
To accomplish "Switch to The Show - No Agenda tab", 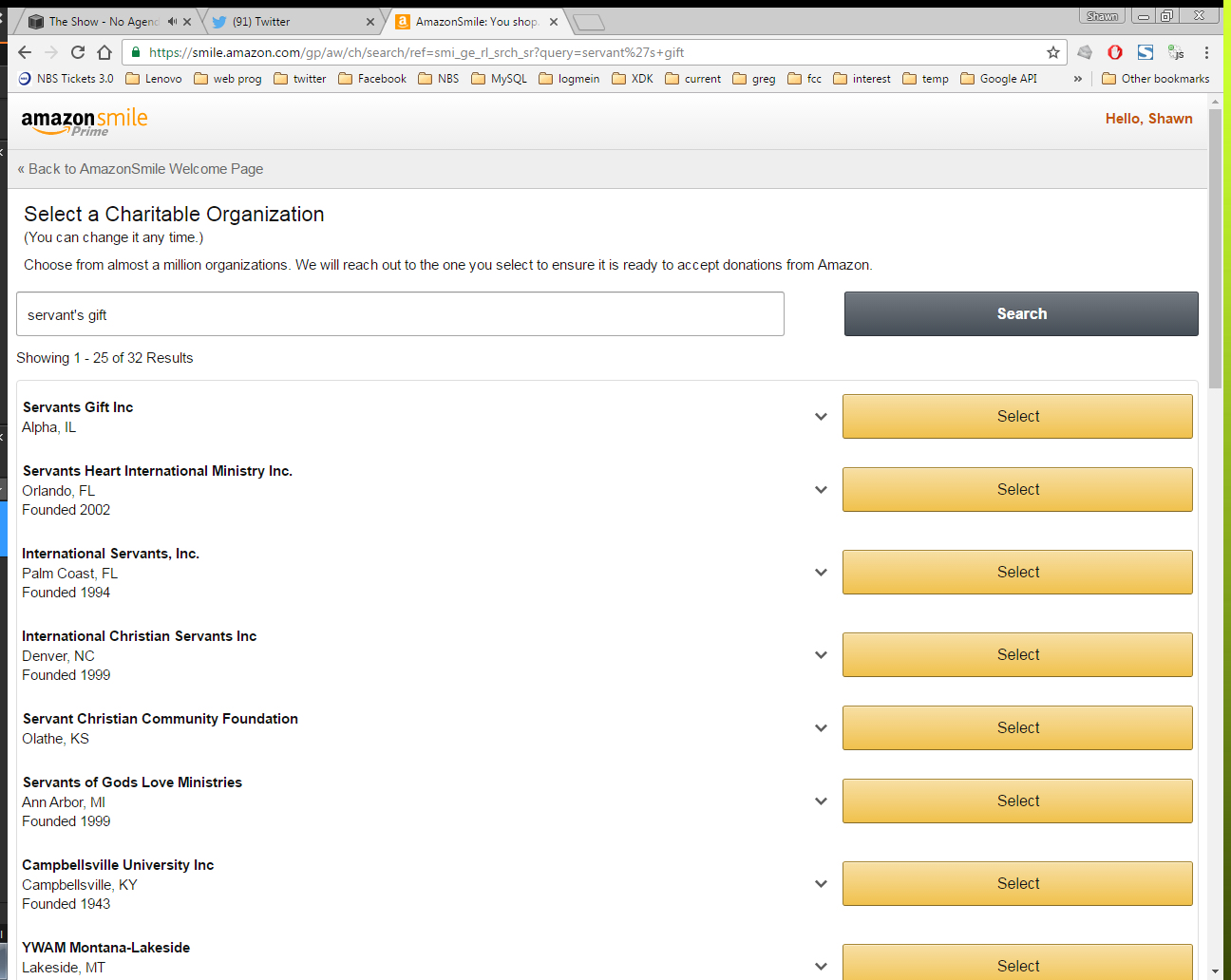I will [x=103, y=21].
